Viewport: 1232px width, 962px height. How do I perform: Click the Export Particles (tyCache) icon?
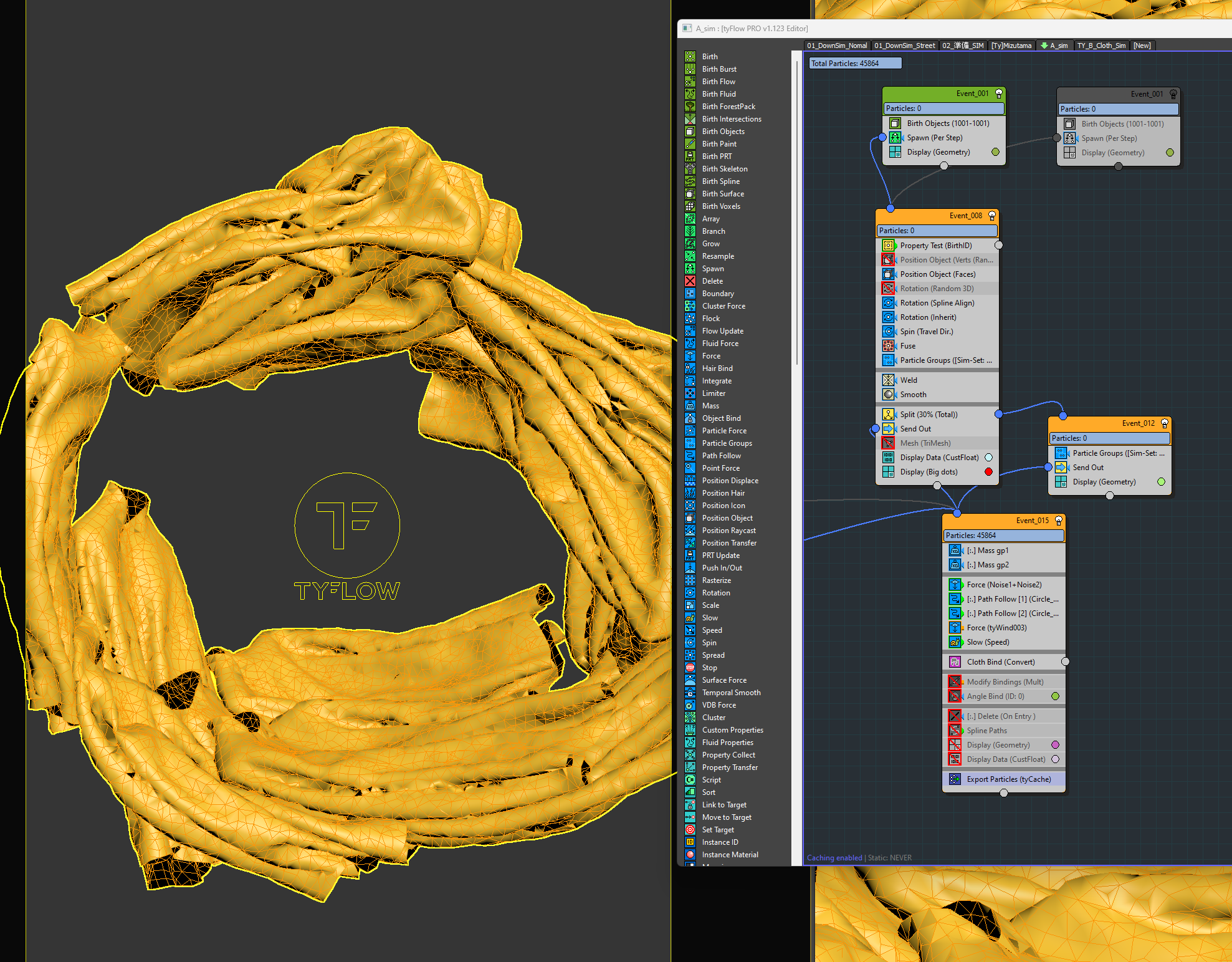[955, 779]
